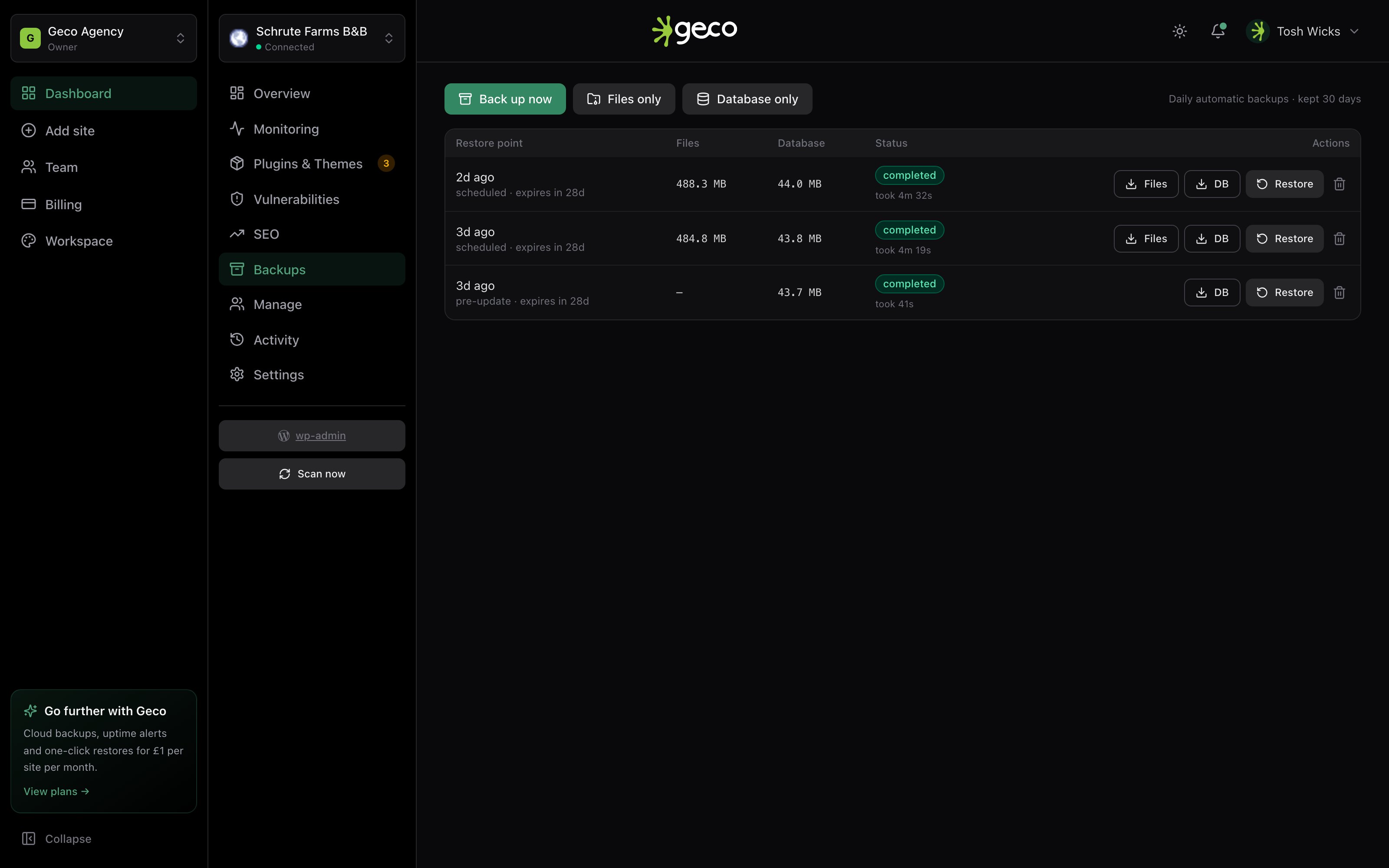Open Activity page
Screen dimensions: 1389x868
pyautogui.click(x=312, y=340)
